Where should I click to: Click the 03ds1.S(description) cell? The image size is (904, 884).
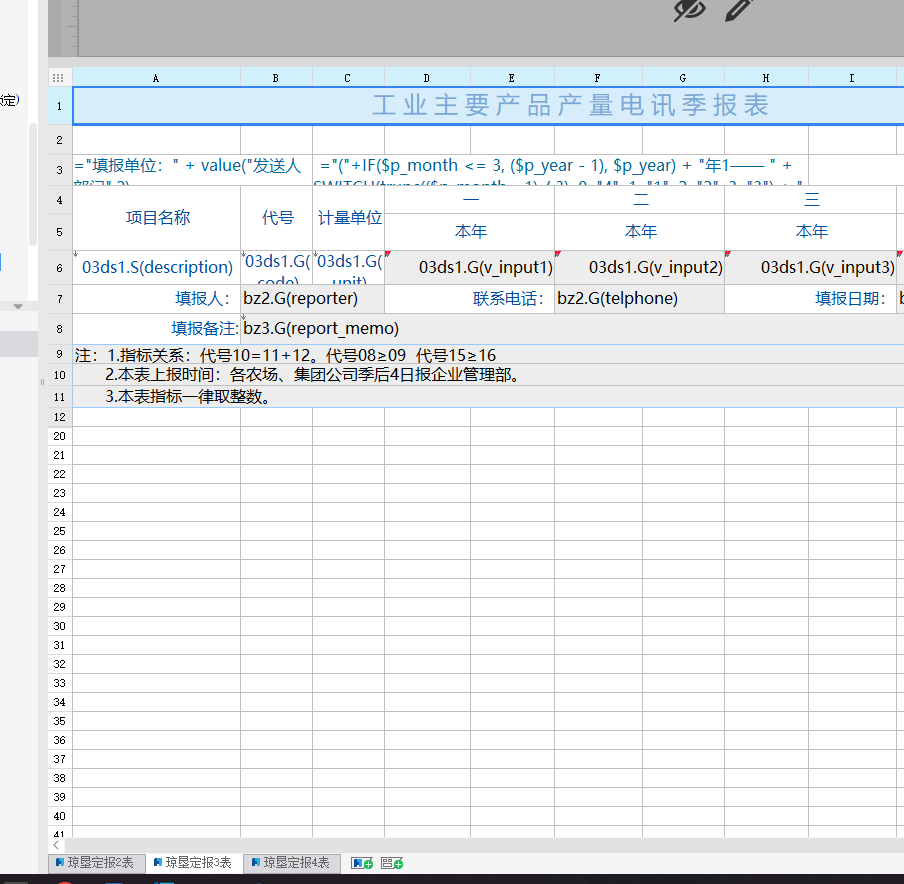(157, 267)
